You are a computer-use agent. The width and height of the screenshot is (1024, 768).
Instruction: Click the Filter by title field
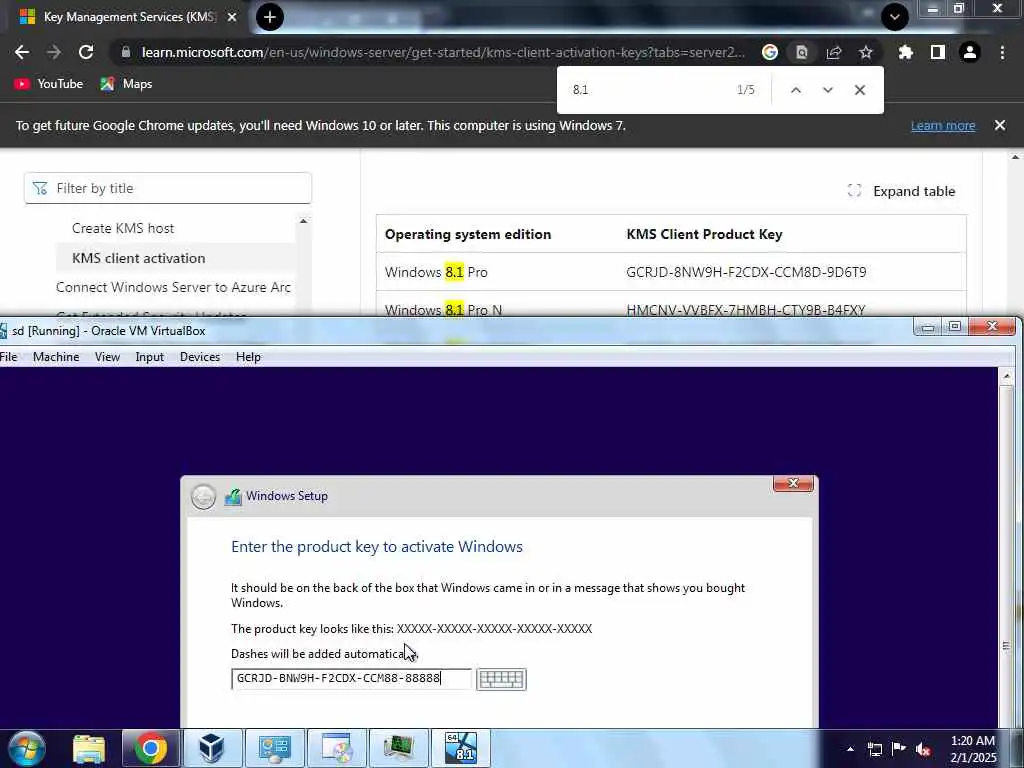pyautogui.click(x=168, y=188)
